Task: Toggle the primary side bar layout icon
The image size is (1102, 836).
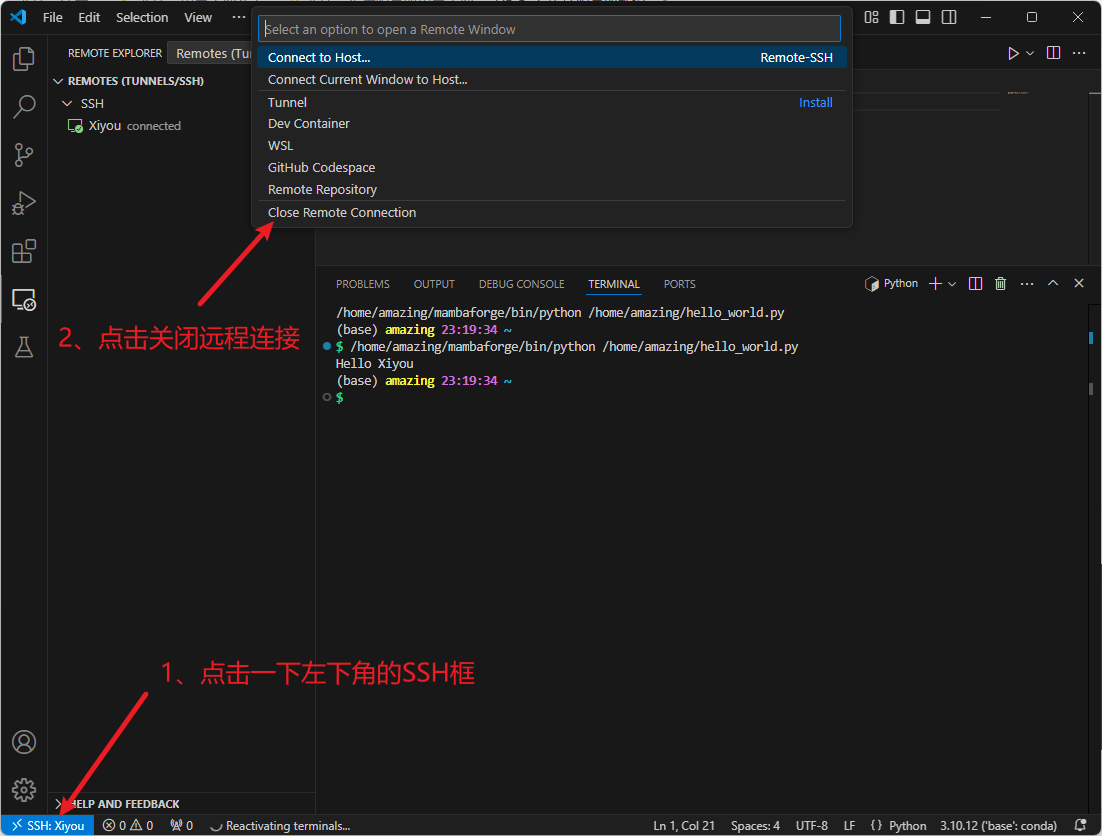Action: tap(897, 17)
